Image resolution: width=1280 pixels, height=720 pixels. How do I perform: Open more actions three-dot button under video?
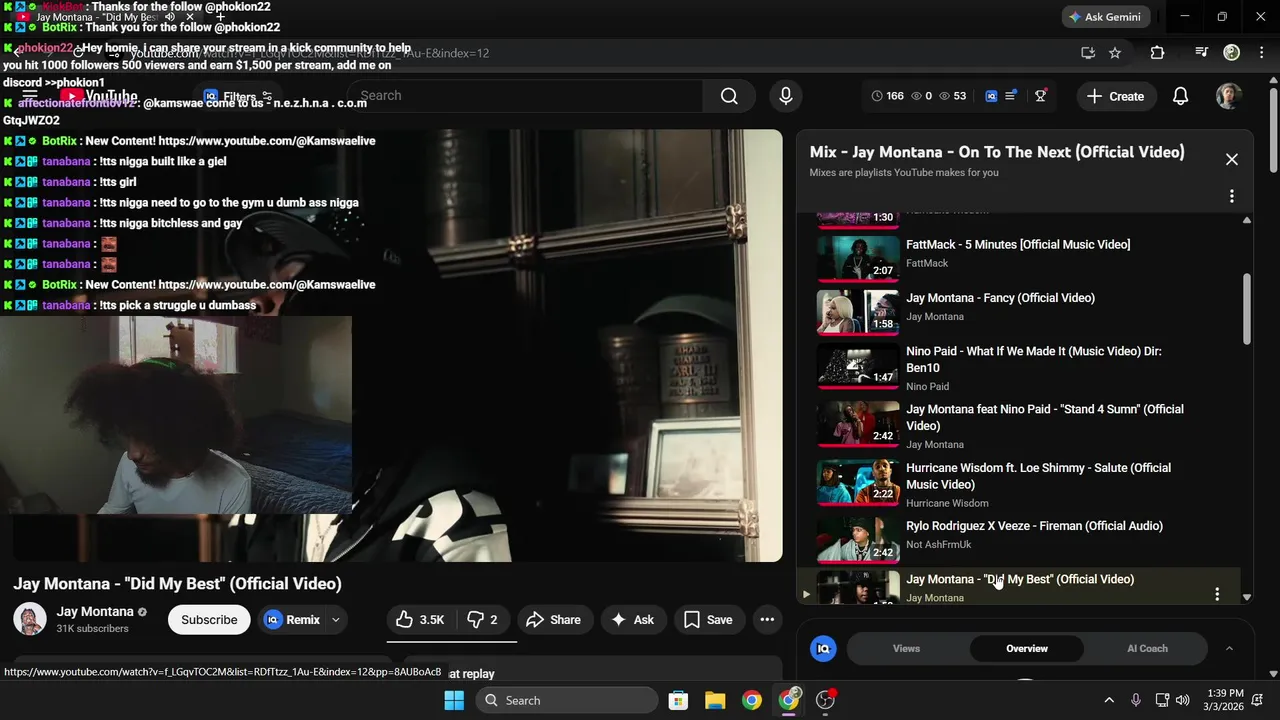click(x=767, y=620)
